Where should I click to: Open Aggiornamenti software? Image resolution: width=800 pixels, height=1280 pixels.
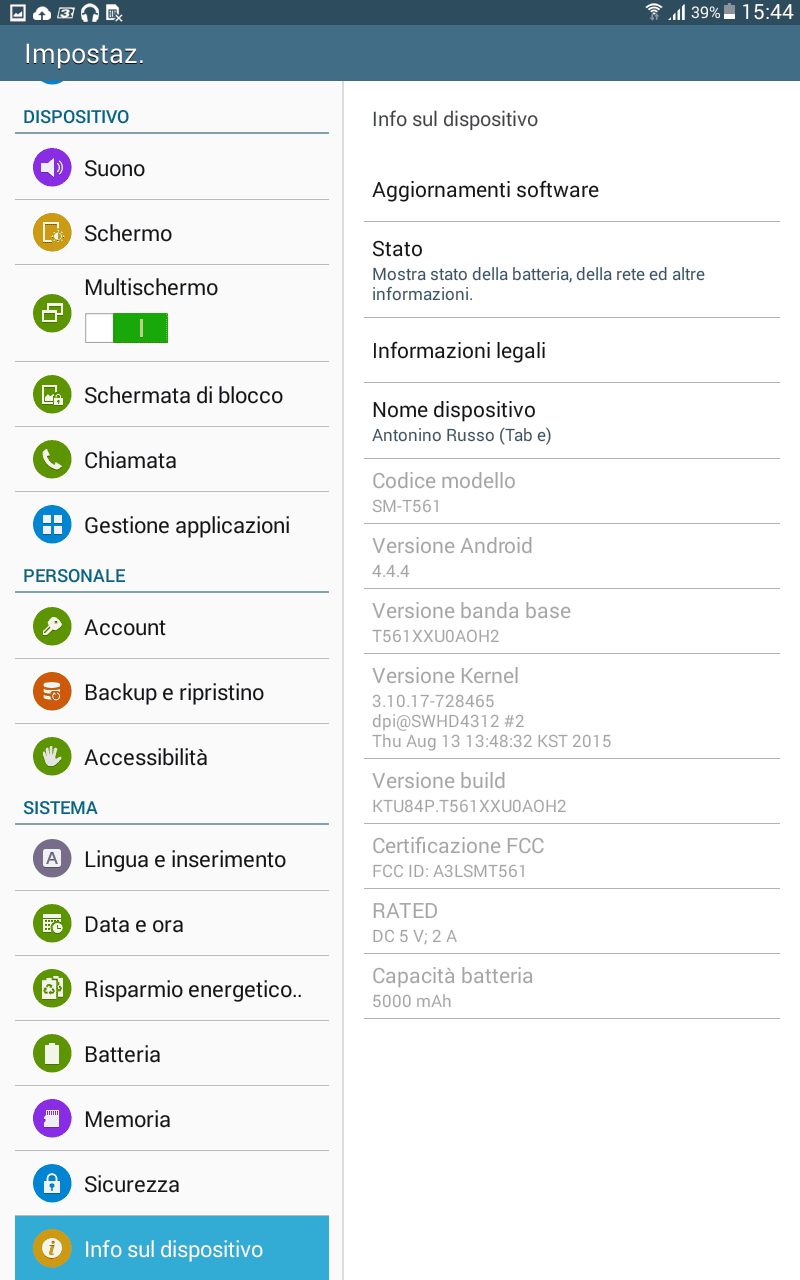pos(571,190)
